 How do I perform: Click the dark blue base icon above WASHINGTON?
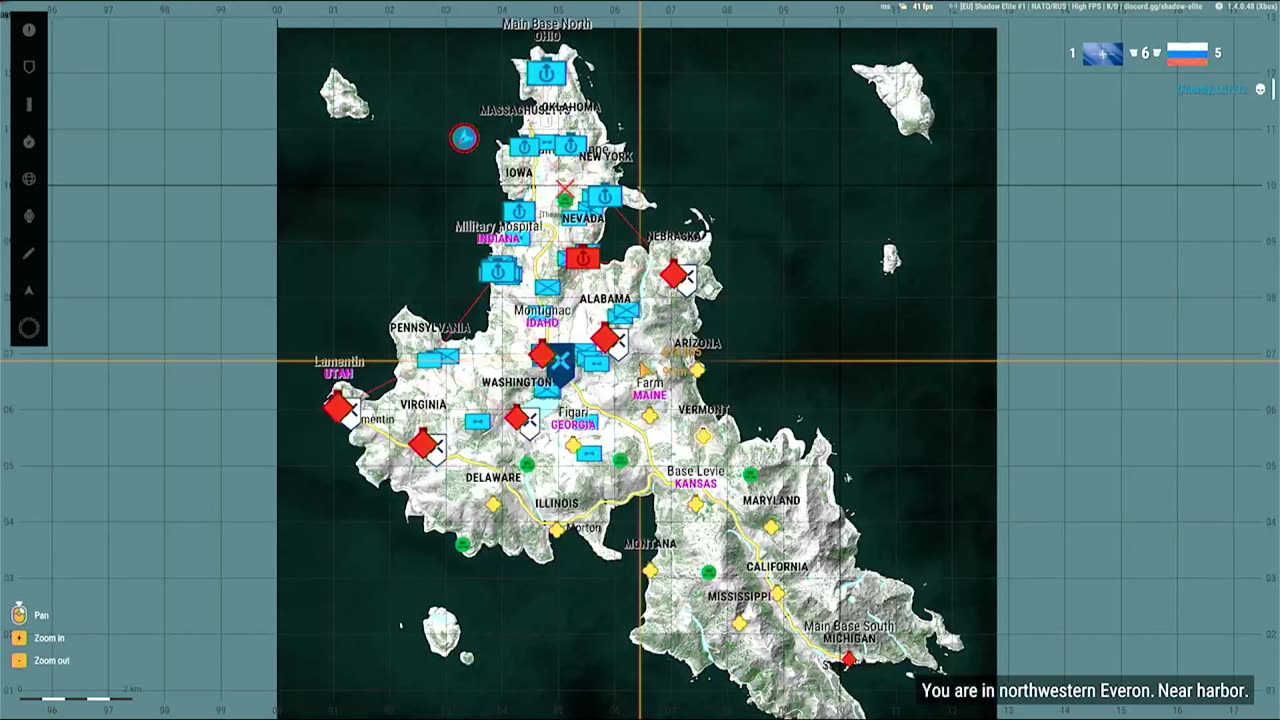[x=560, y=364]
